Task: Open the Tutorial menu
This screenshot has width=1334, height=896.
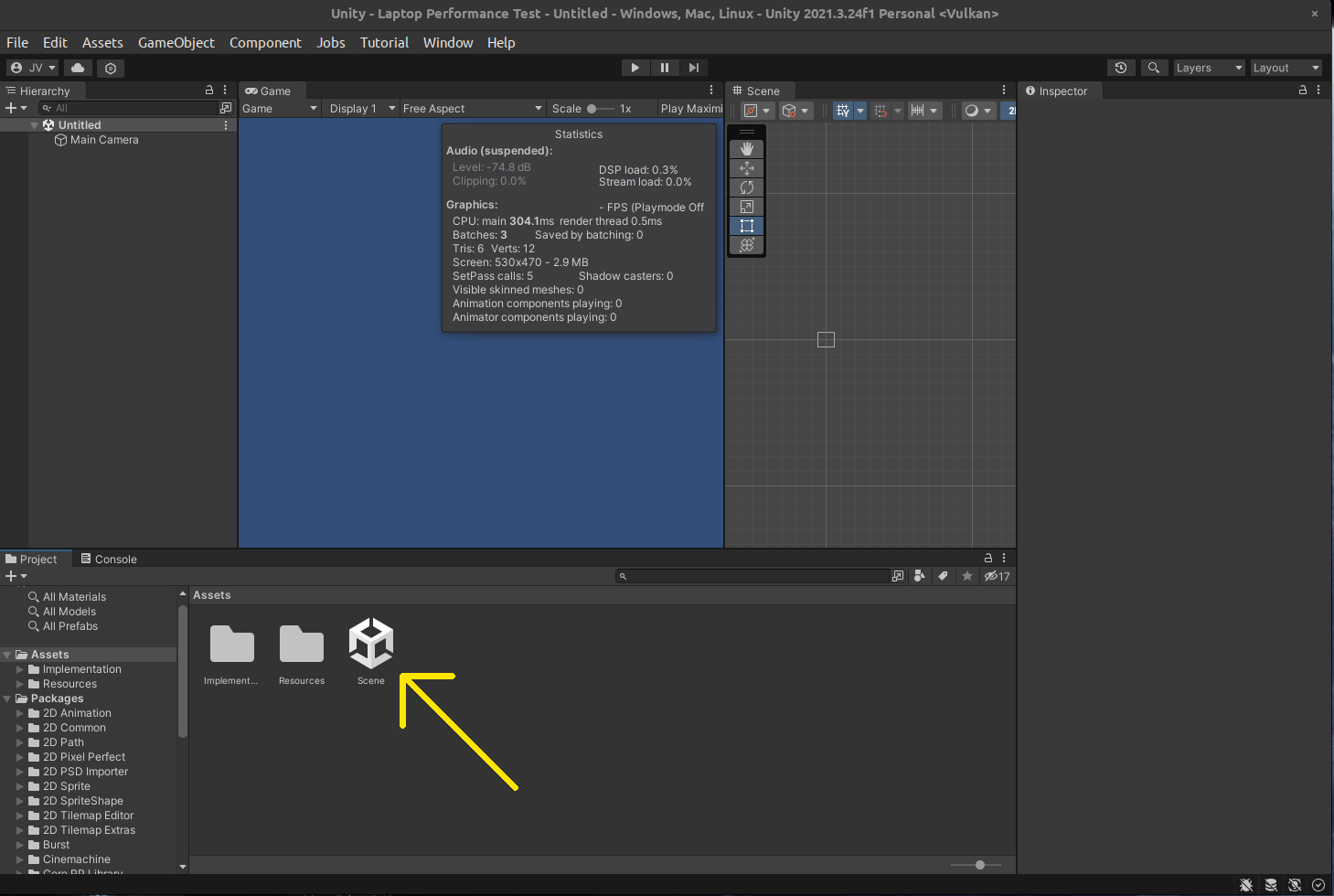Action: pyautogui.click(x=384, y=42)
